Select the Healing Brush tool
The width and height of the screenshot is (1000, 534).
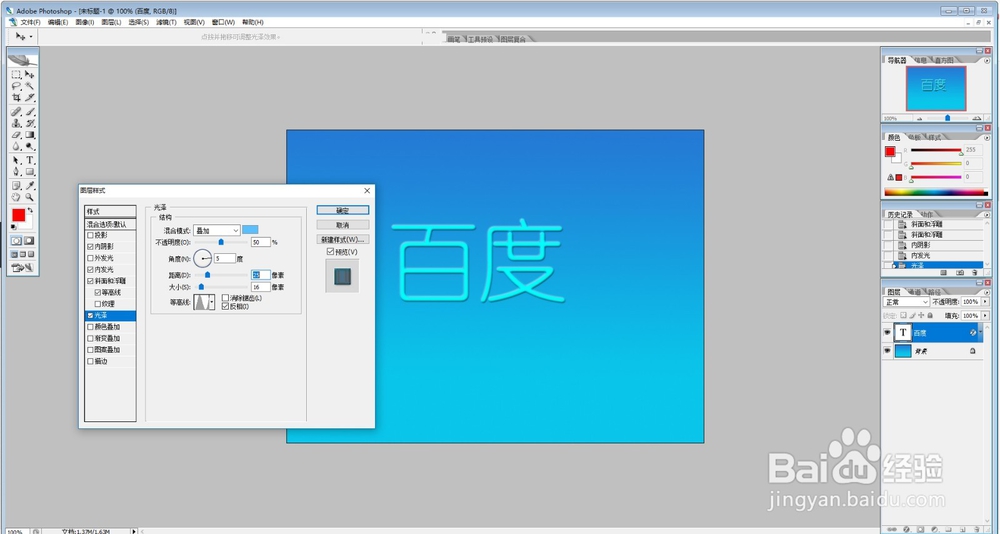point(17,112)
